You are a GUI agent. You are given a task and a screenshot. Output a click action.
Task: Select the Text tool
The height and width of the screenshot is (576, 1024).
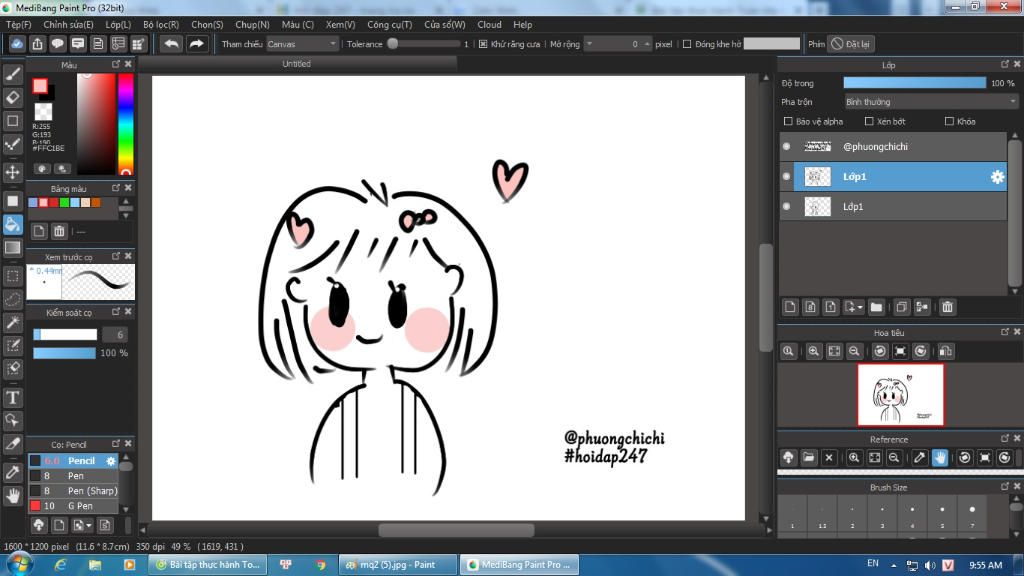(12, 397)
